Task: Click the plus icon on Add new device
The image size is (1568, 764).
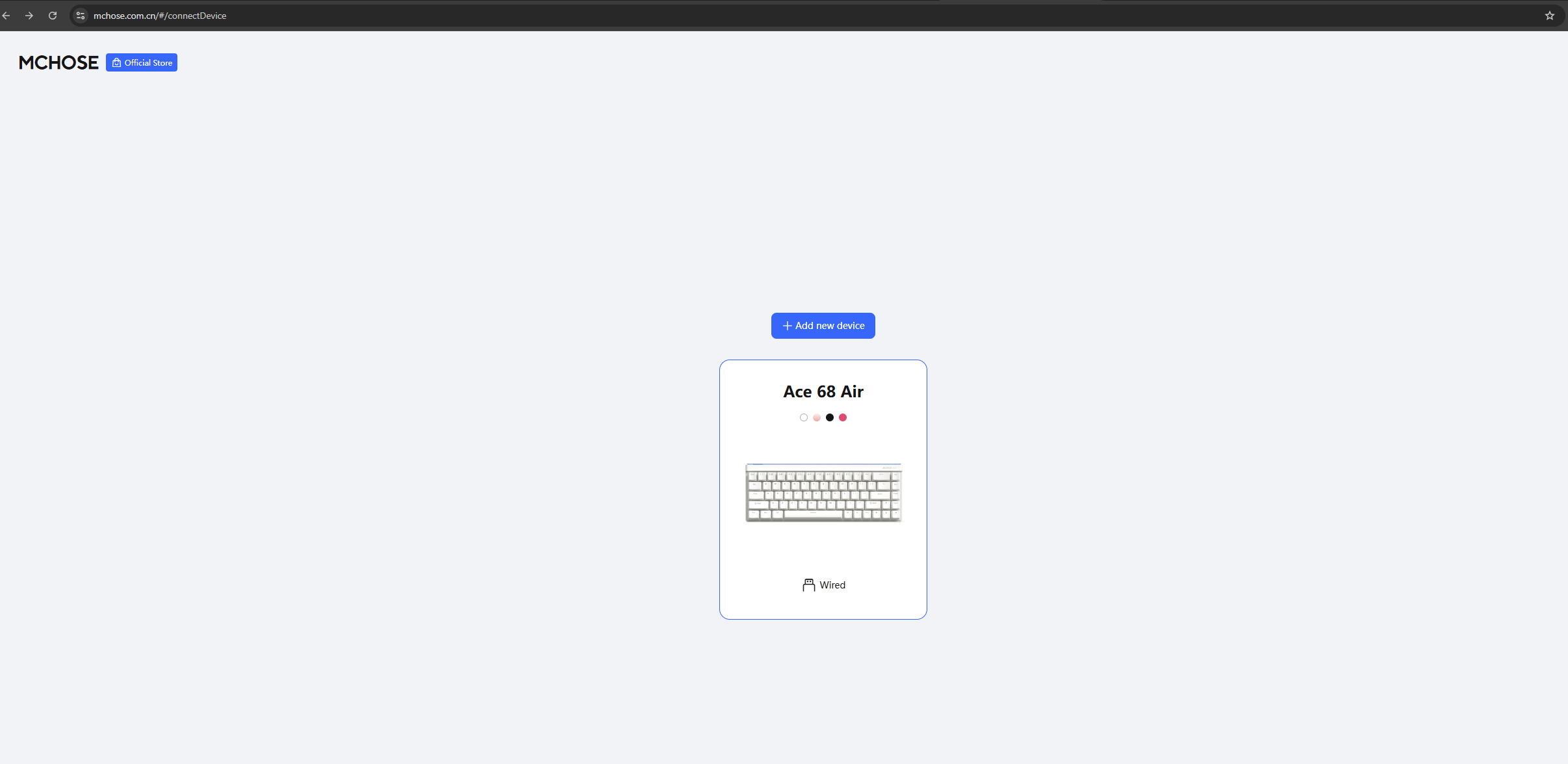Action: [x=787, y=326]
